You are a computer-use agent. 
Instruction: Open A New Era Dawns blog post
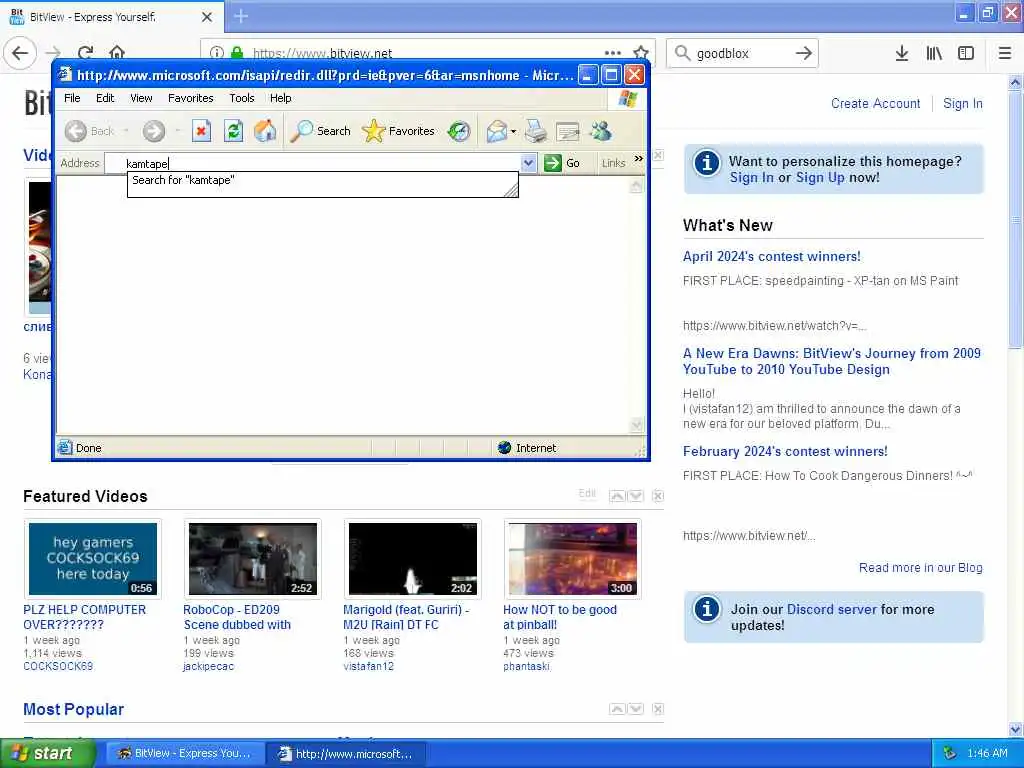(831, 361)
